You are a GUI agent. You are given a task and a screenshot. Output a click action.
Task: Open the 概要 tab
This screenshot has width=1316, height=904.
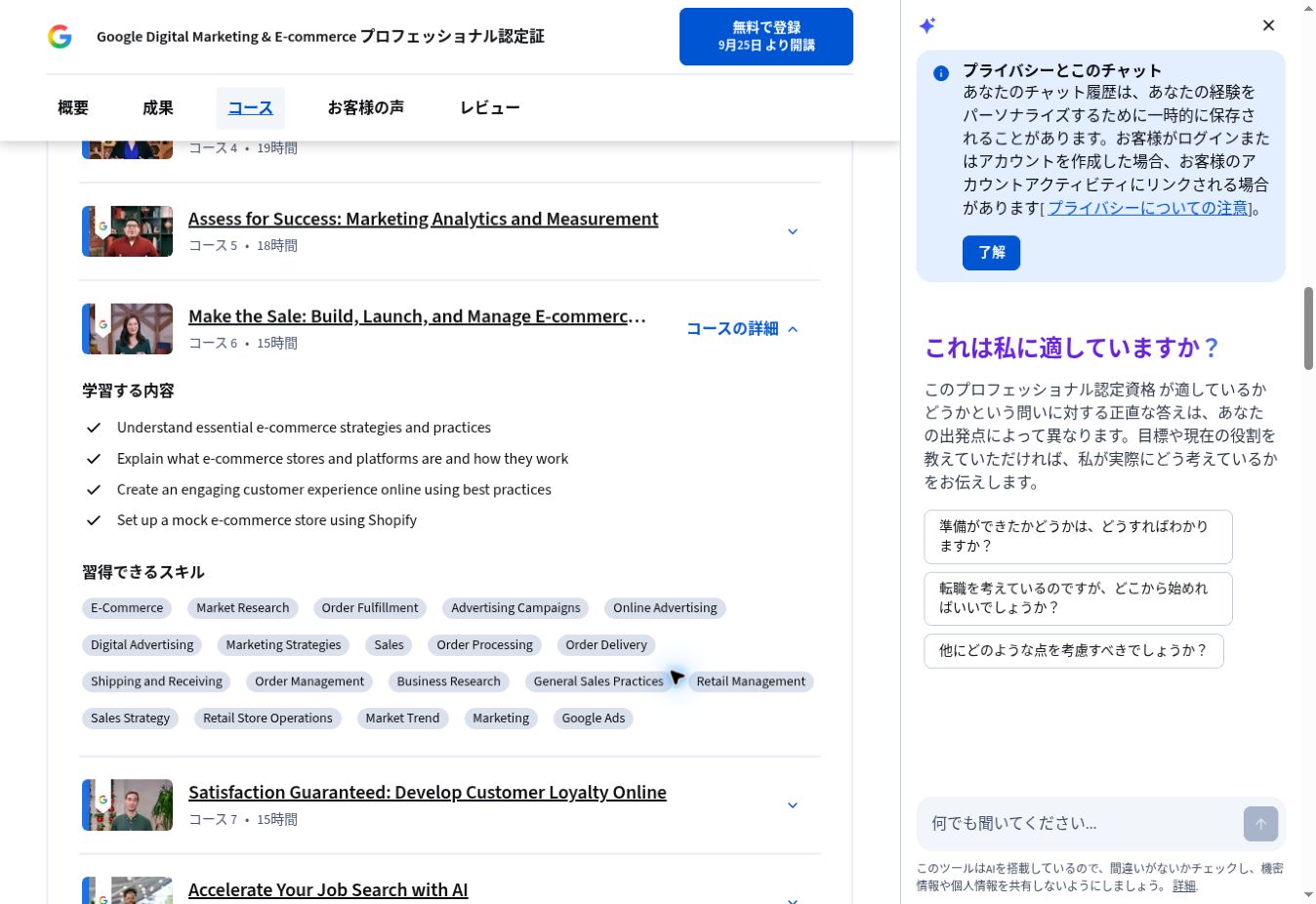(x=73, y=107)
